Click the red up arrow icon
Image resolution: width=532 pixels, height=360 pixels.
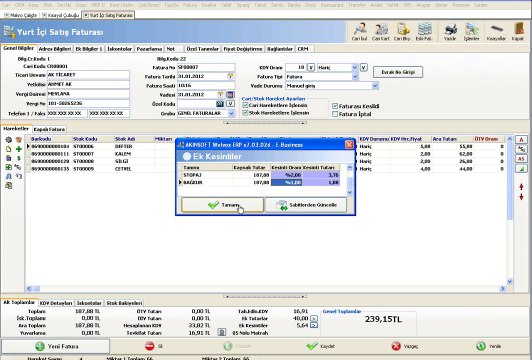[x=521, y=187]
